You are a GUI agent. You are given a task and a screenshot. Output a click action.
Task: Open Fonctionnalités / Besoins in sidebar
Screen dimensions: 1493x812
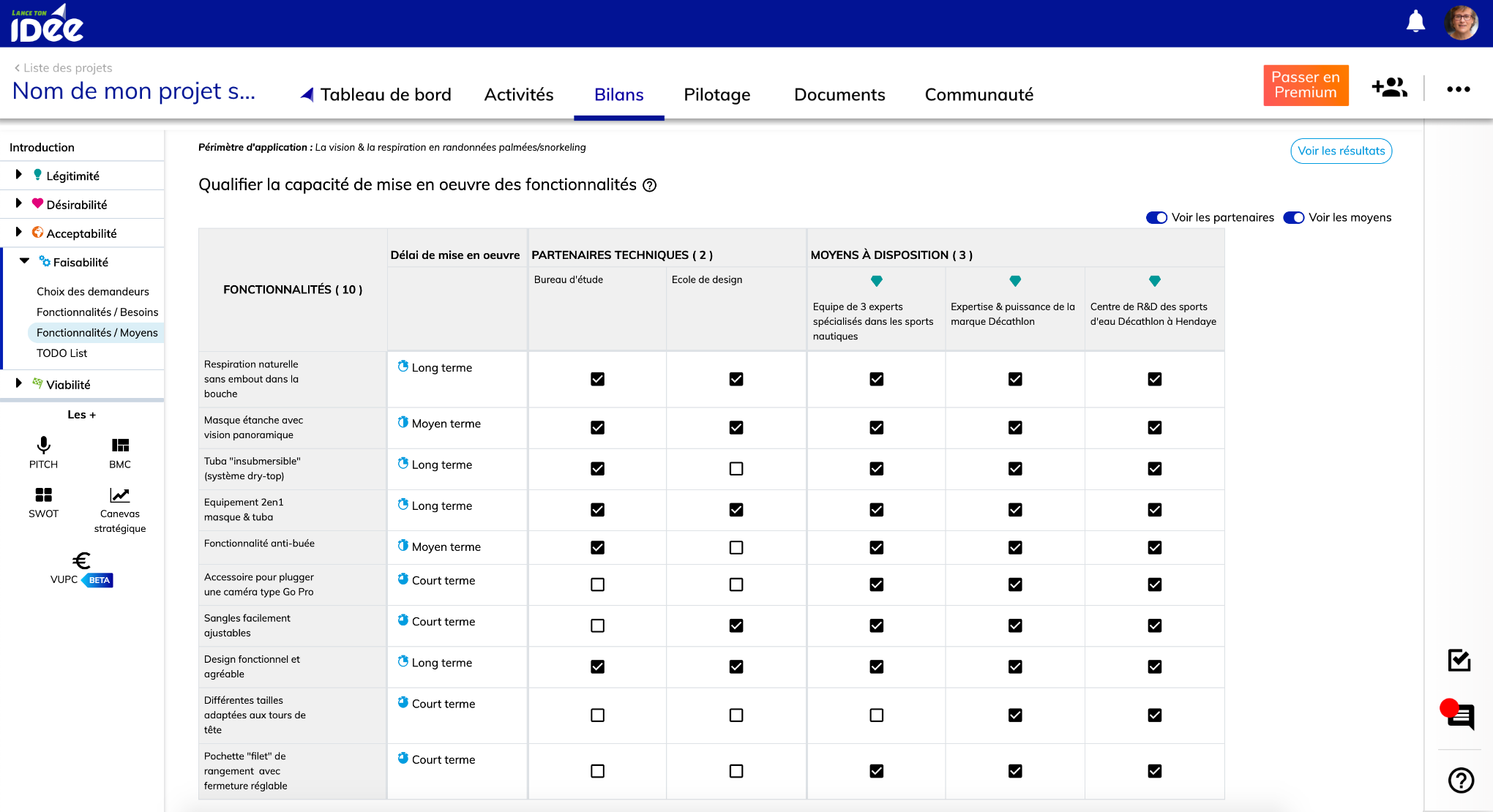click(x=97, y=312)
